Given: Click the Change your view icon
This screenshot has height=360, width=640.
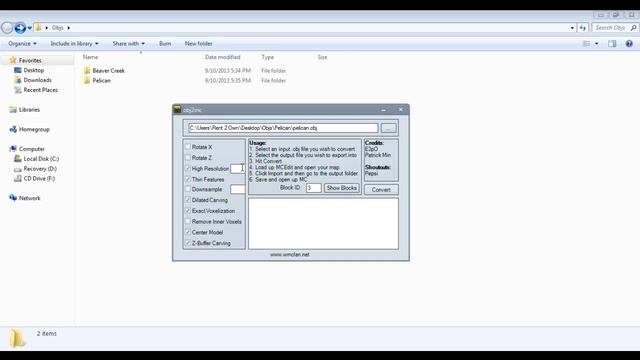Looking at the screenshot, I should (587, 44).
